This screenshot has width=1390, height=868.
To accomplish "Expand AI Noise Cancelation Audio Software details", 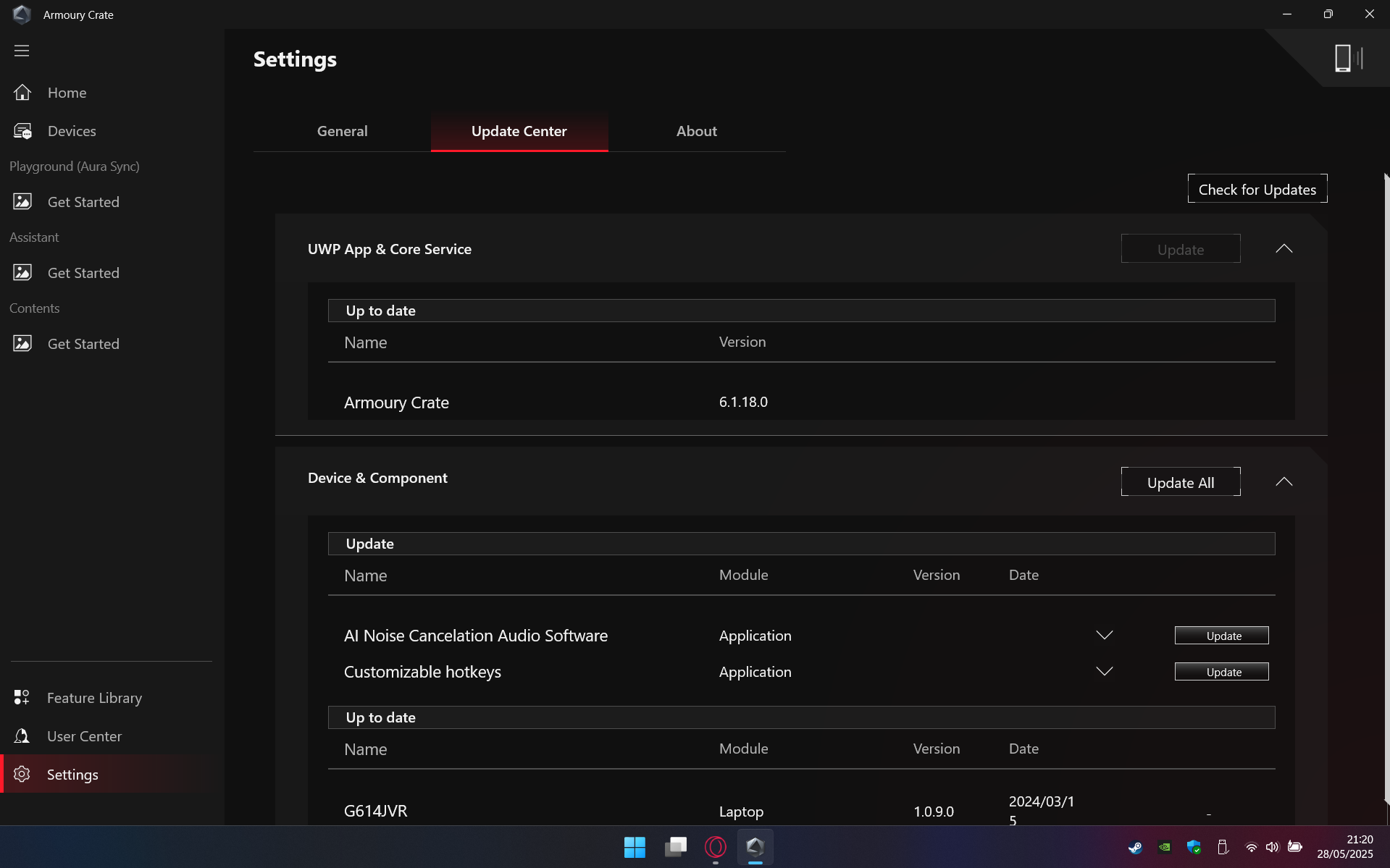I will click(1104, 636).
